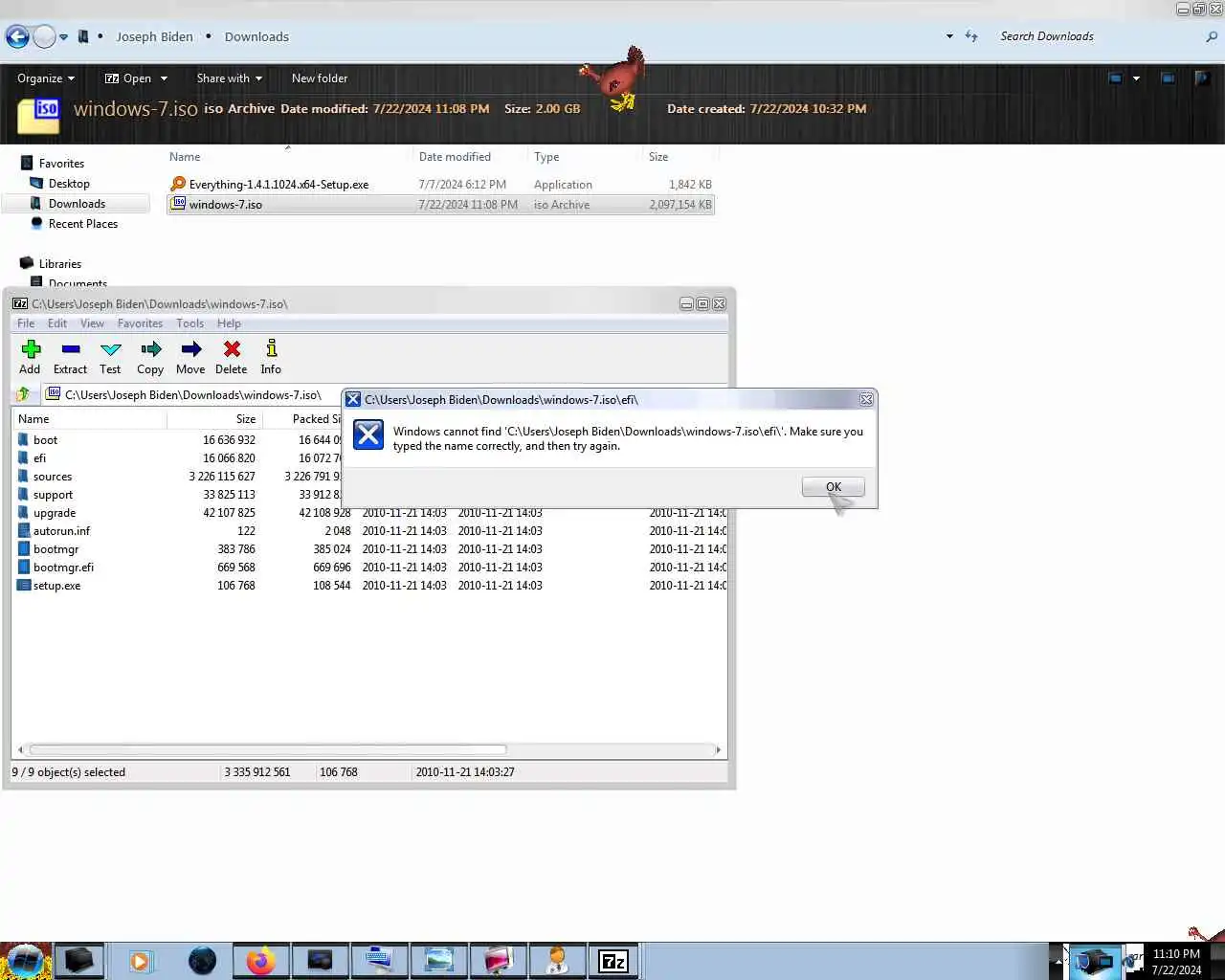Click the Delete icon in 7-Zip toolbar
The height and width of the screenshot is (980, 1225).
tap(232, 349)
